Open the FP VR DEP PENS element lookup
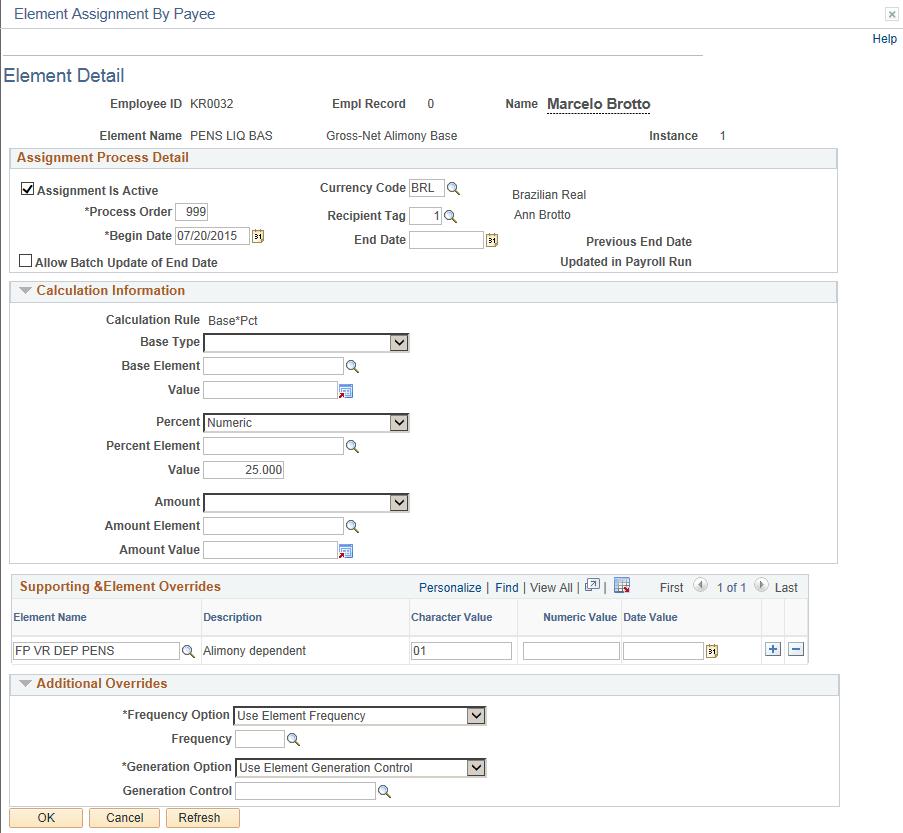This screenshot has height=833, width=903. click(x=189, y=650)
